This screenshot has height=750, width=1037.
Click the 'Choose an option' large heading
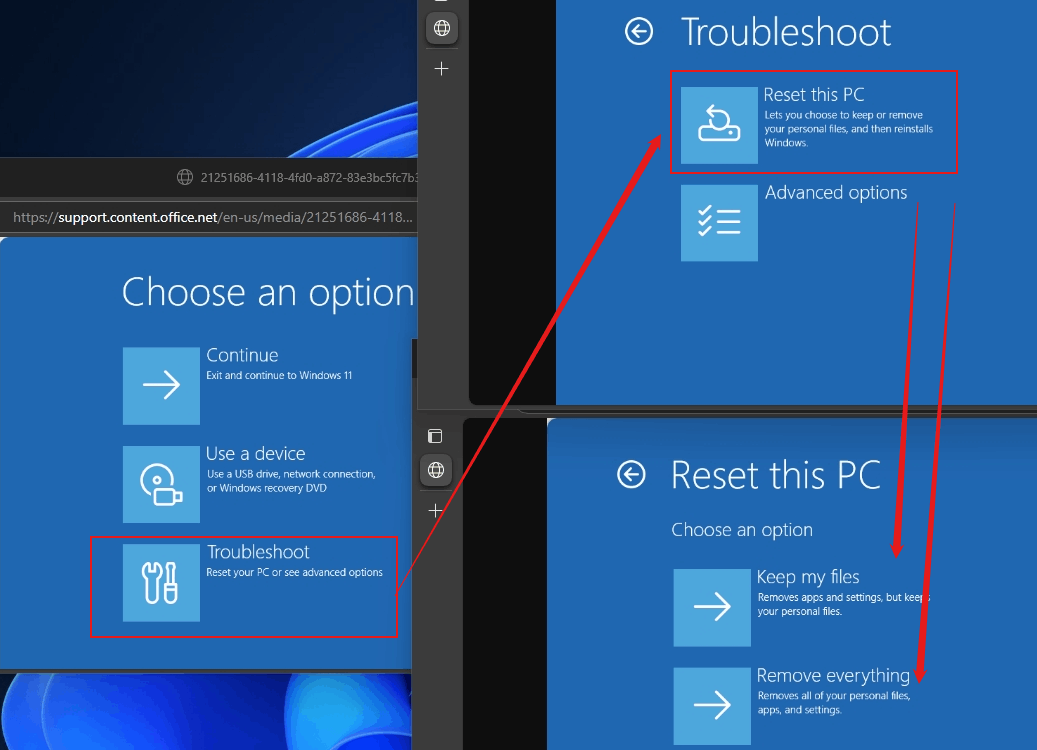[x=268, y=292]
